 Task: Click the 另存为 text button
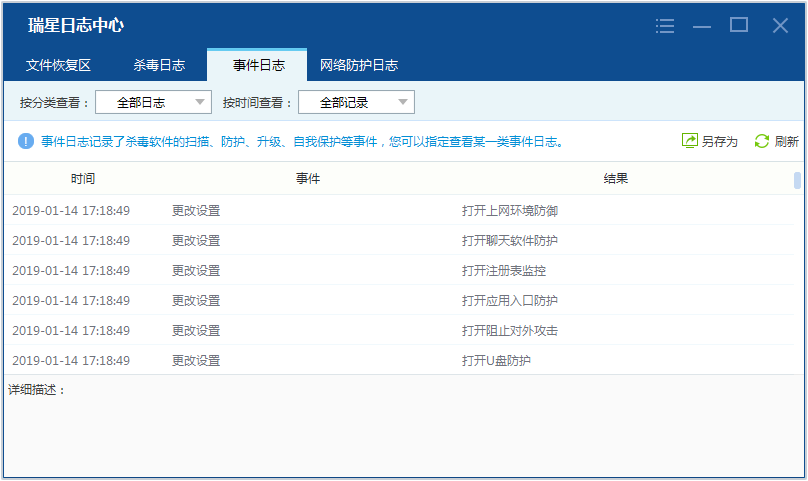719,142
